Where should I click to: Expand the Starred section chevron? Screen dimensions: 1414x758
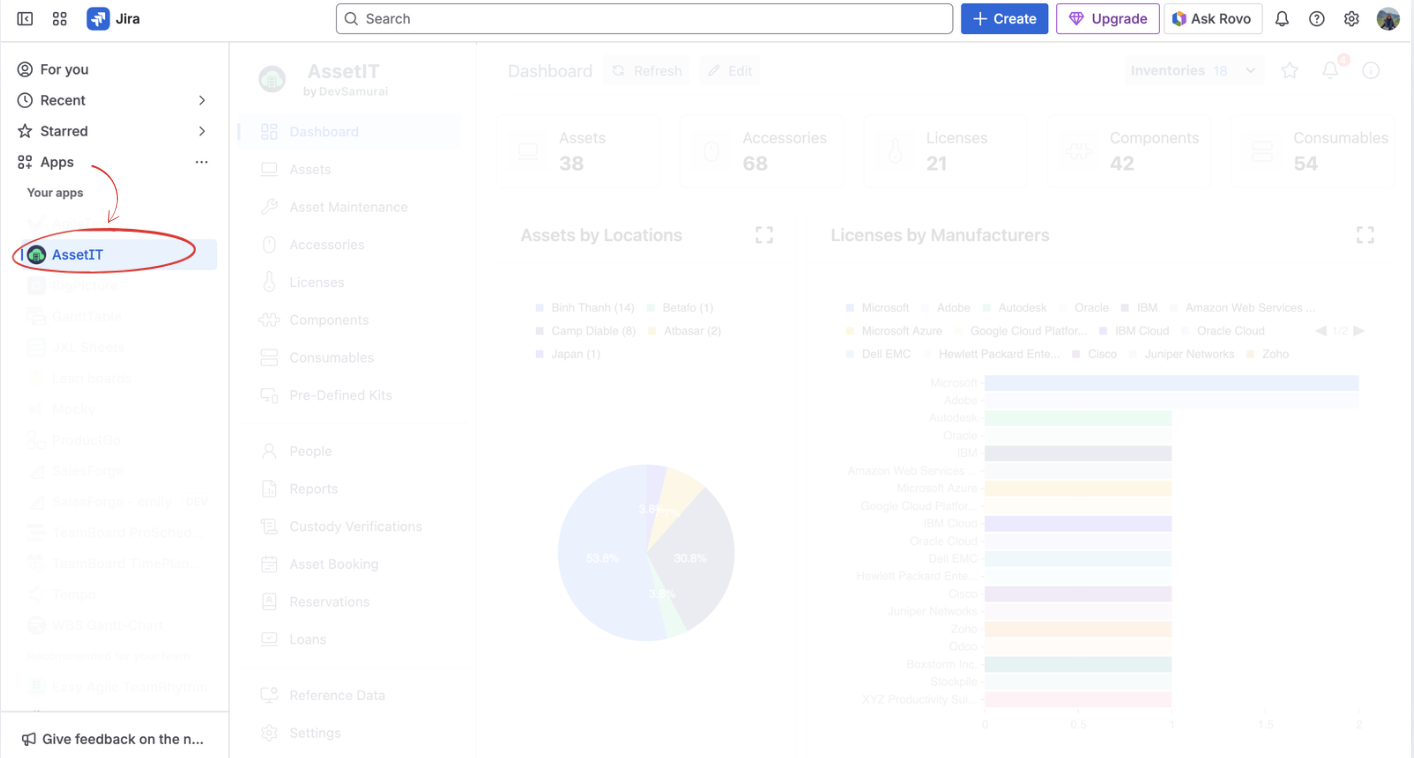[202, 131]
